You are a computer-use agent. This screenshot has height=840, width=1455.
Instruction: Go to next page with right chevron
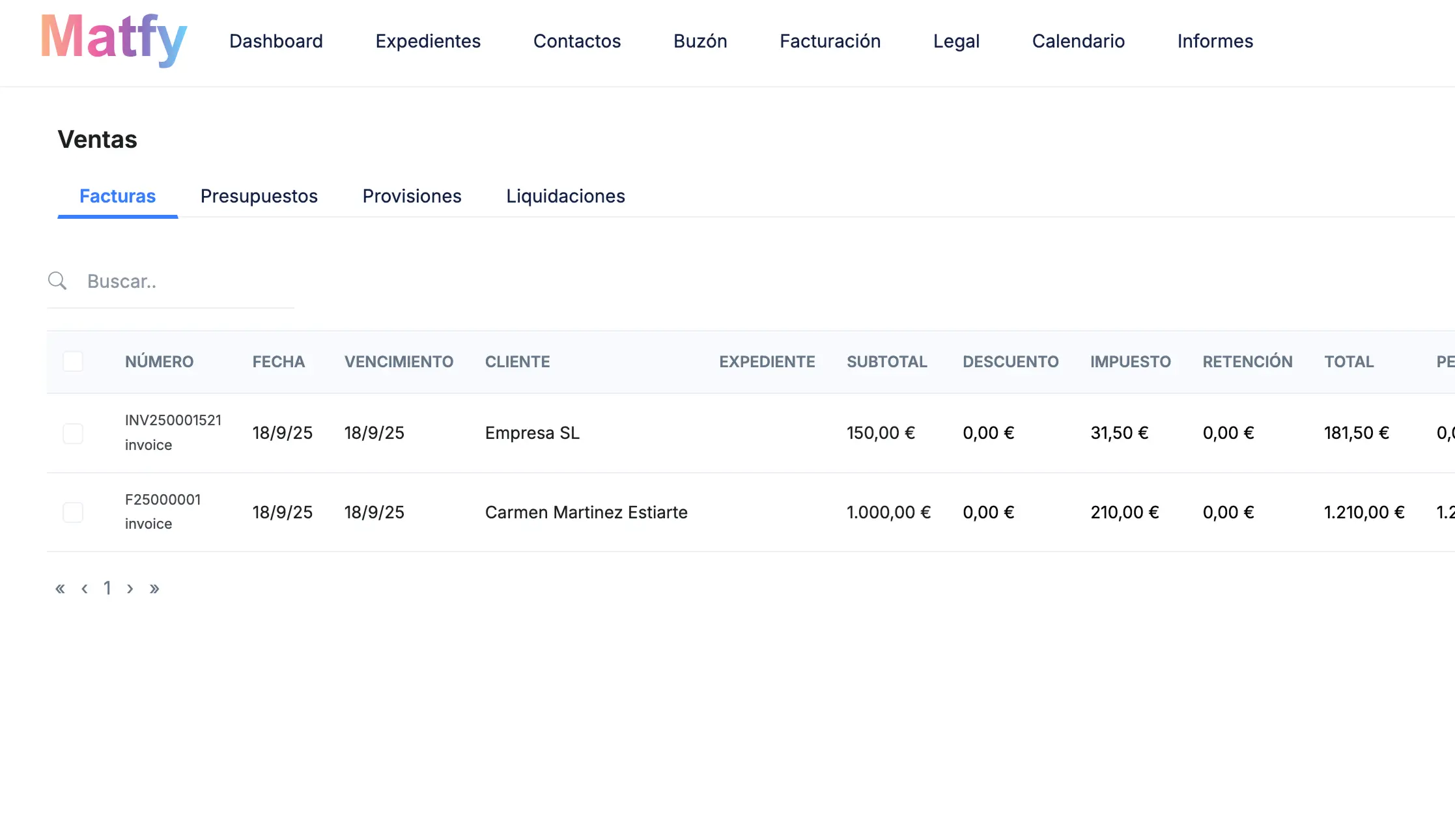pos(130,588)
